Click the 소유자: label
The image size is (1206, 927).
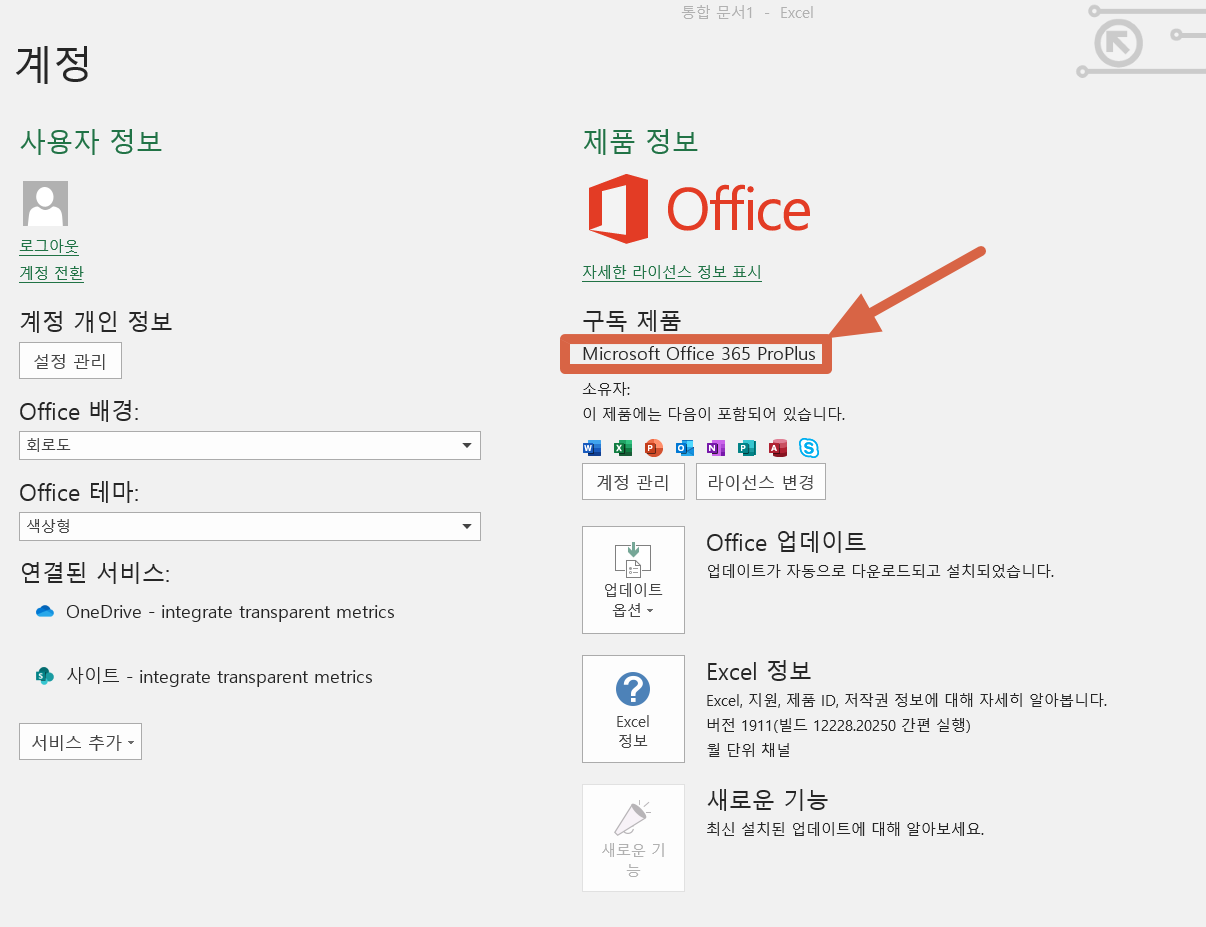606,390
